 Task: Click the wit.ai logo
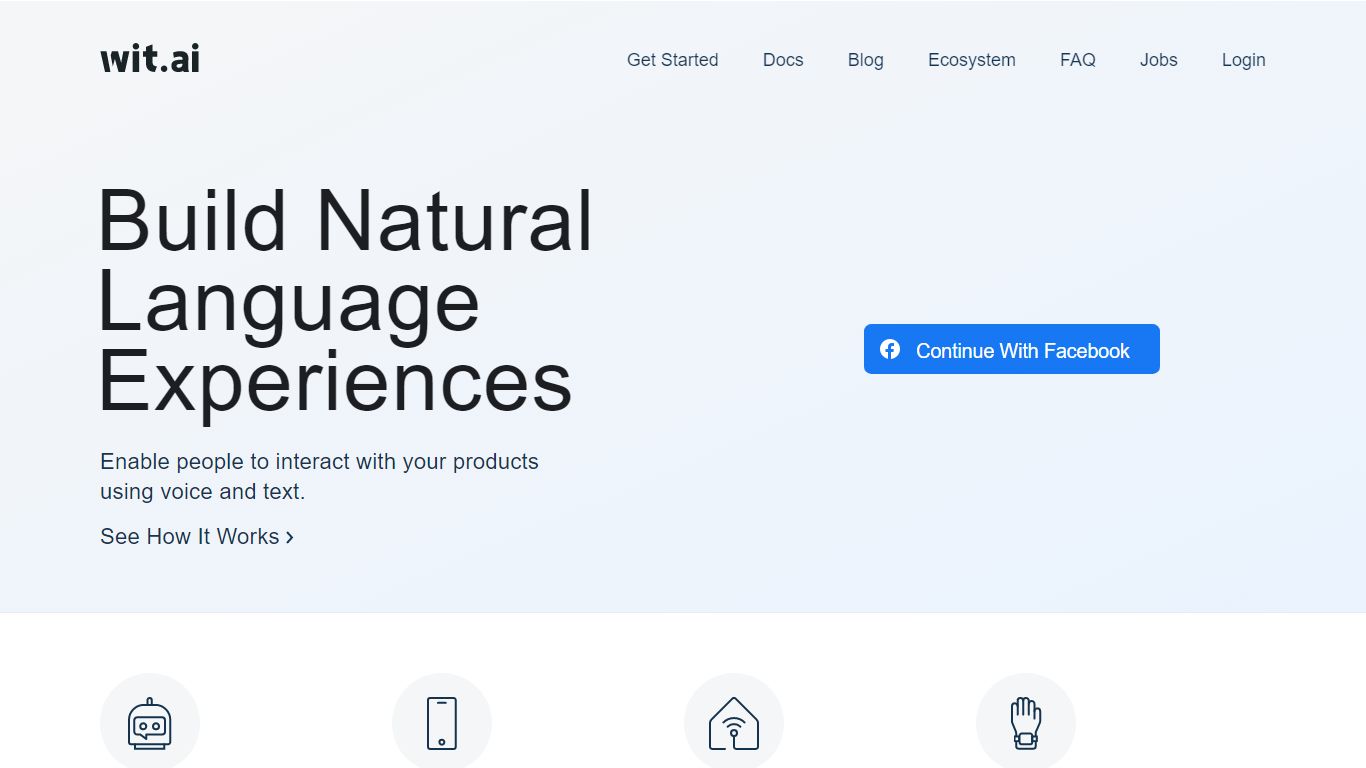click(149, 58)
